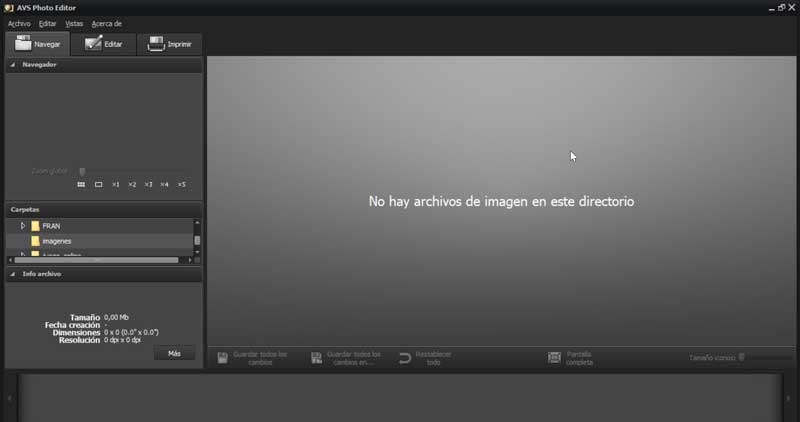Click the Más button in Info archivo
800x422 pixels.
(x=174, y=353)
